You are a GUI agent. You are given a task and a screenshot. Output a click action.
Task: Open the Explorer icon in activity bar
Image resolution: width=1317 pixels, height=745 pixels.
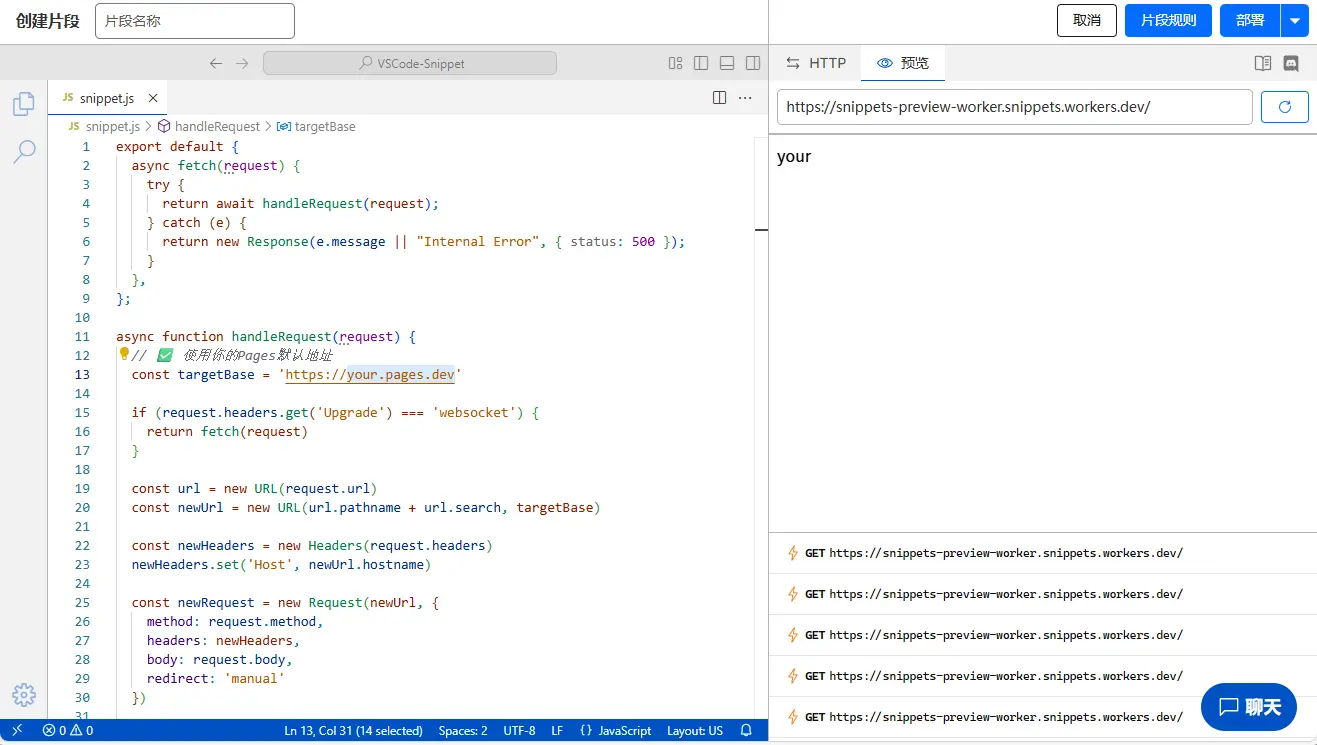point(24,104)
